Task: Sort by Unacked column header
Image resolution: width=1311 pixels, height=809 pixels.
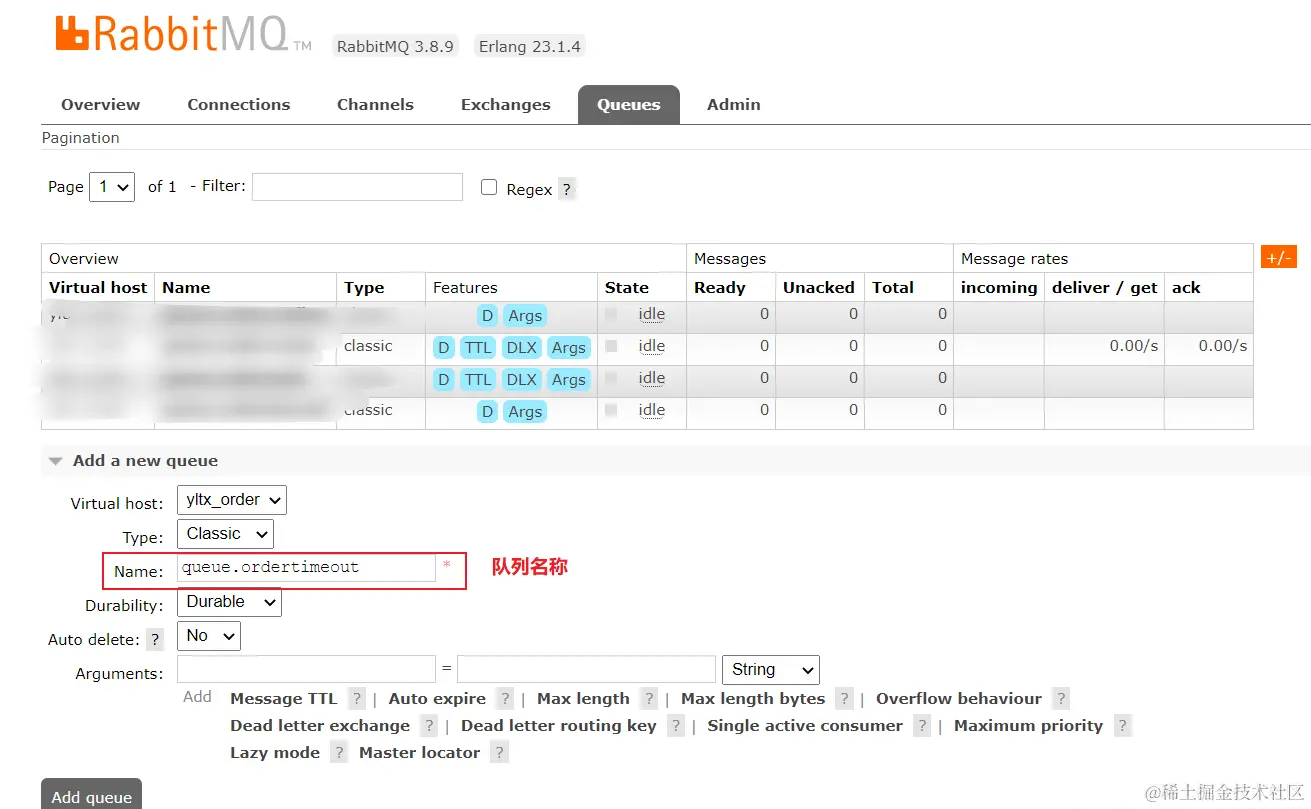Action: (819, 288)
